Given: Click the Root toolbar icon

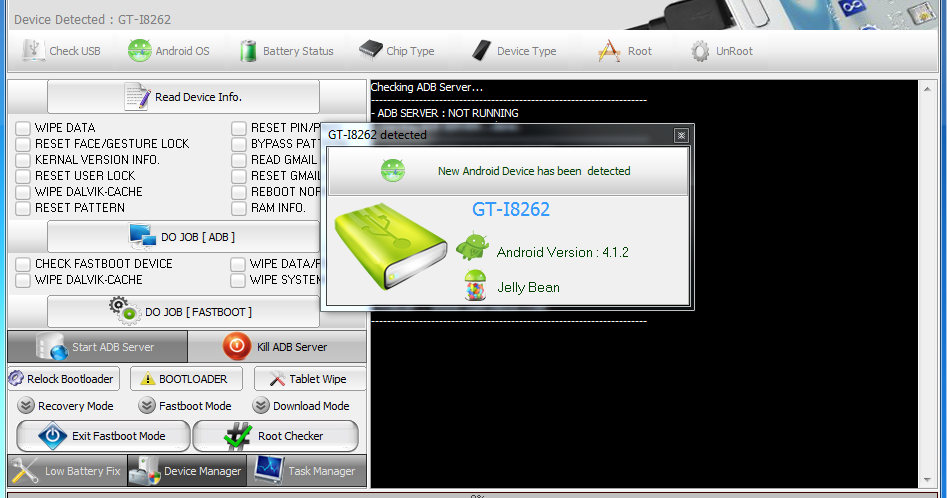Looking at the screenshot, I should coord(609,51).
